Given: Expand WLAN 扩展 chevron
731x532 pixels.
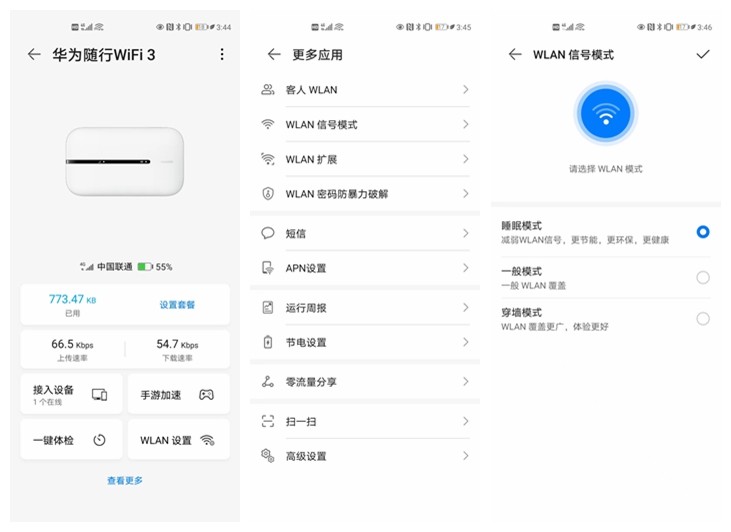Looking at the screenshot, I should point(465,159).
